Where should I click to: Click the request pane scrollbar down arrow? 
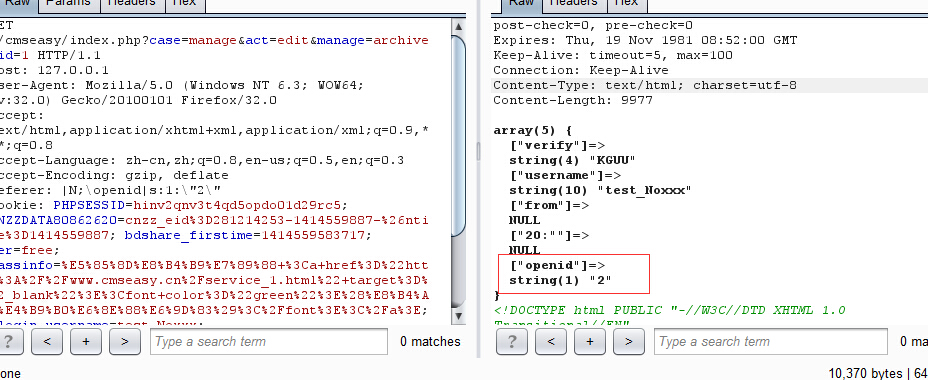pos(458,317)
